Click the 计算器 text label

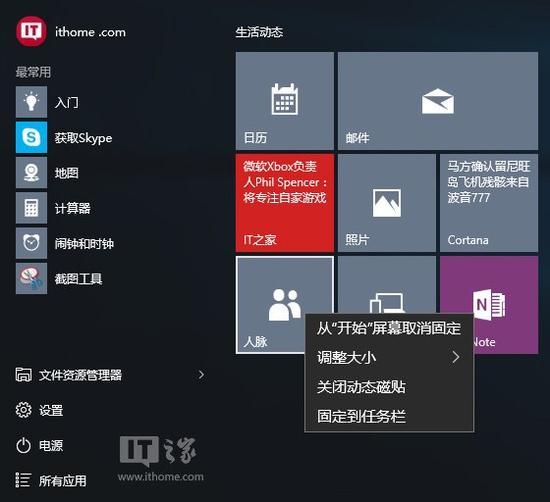73,208
